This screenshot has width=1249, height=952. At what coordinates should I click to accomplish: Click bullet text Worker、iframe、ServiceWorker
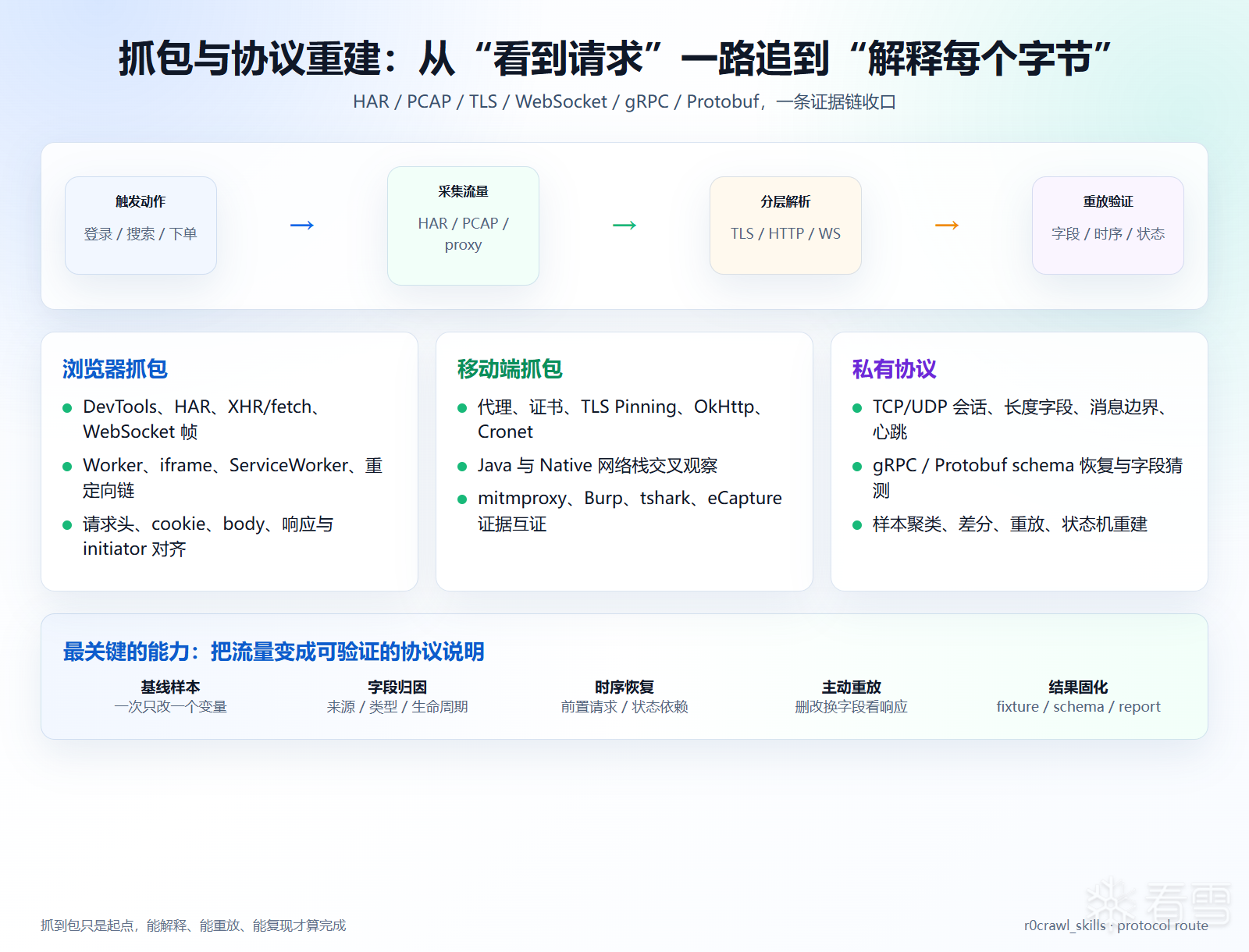coord(233,478)
